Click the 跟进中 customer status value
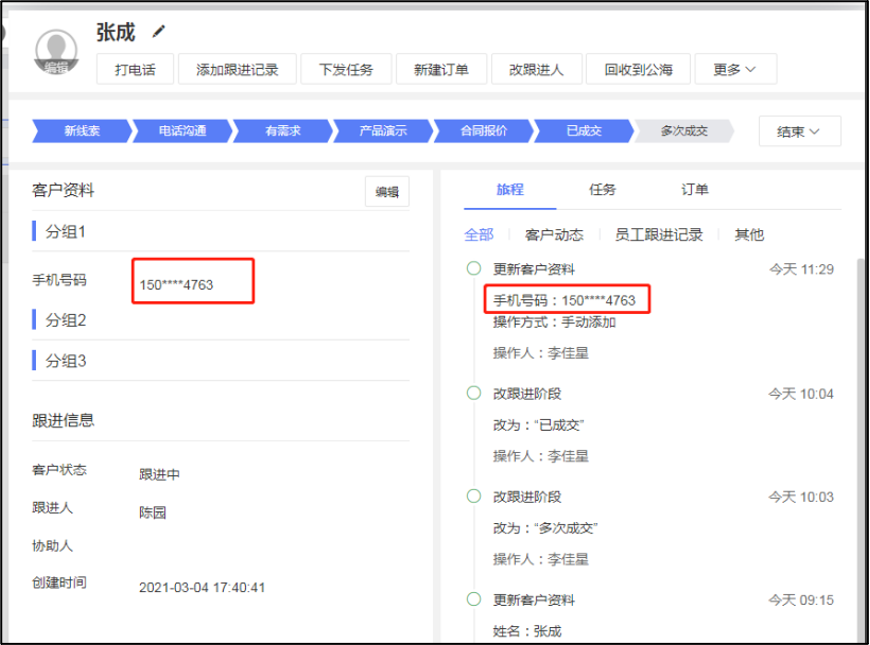This screenshot has height=645, width=870. [159, 475]
